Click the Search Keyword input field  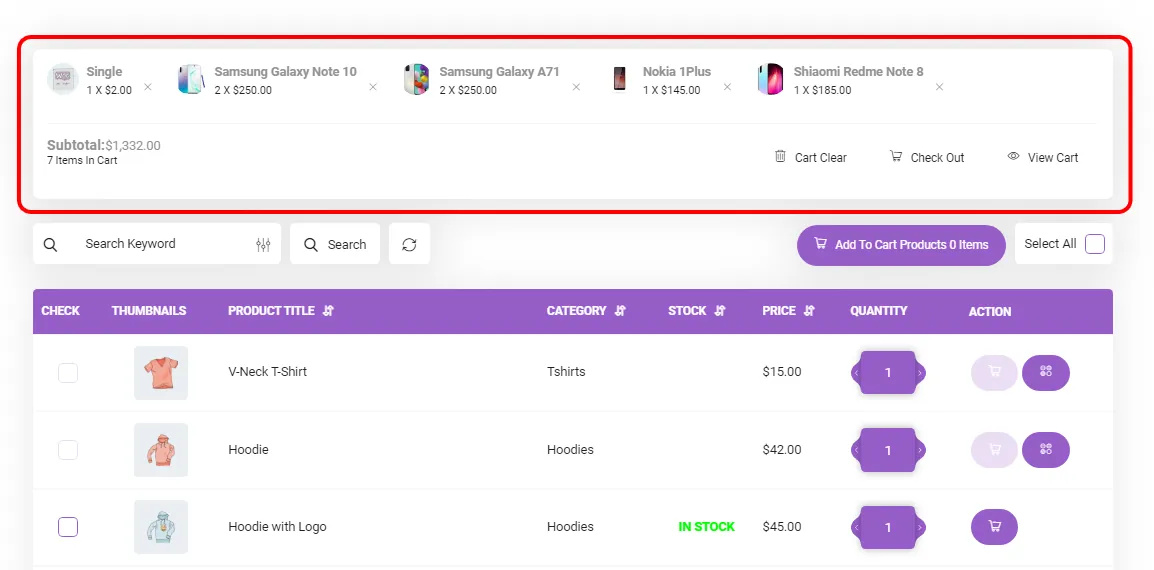coord(157,244)
